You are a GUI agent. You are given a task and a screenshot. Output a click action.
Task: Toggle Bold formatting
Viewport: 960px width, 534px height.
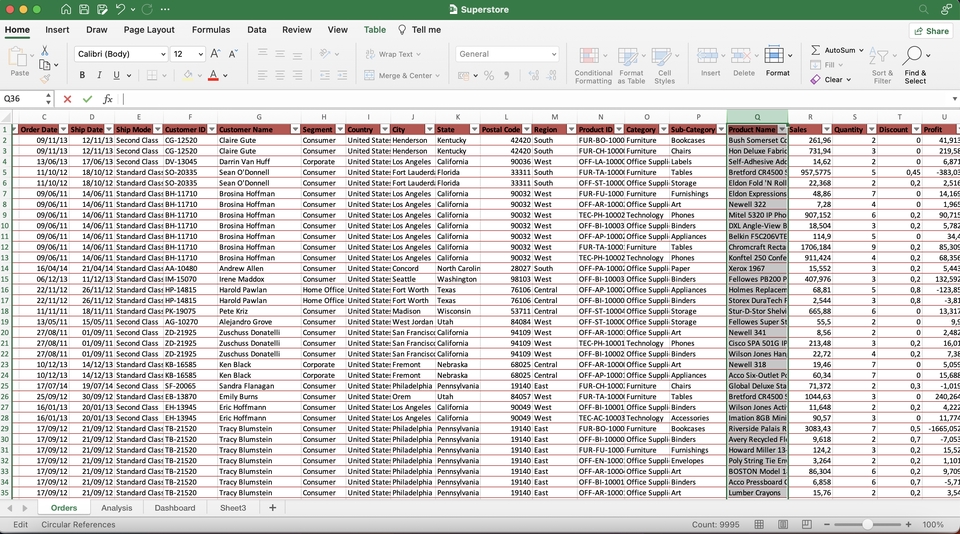(x=82, y=75)
